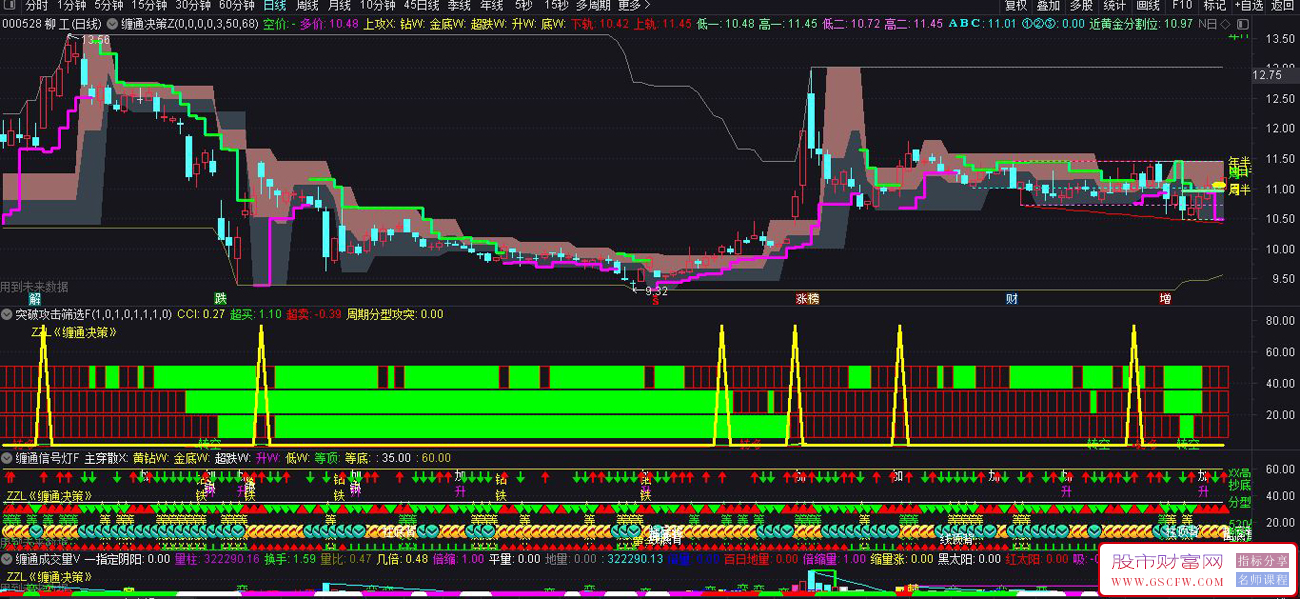Click the 名师课程 link in banner
This screenshot has width=1300, height=599.
(x=1262, y=579)
